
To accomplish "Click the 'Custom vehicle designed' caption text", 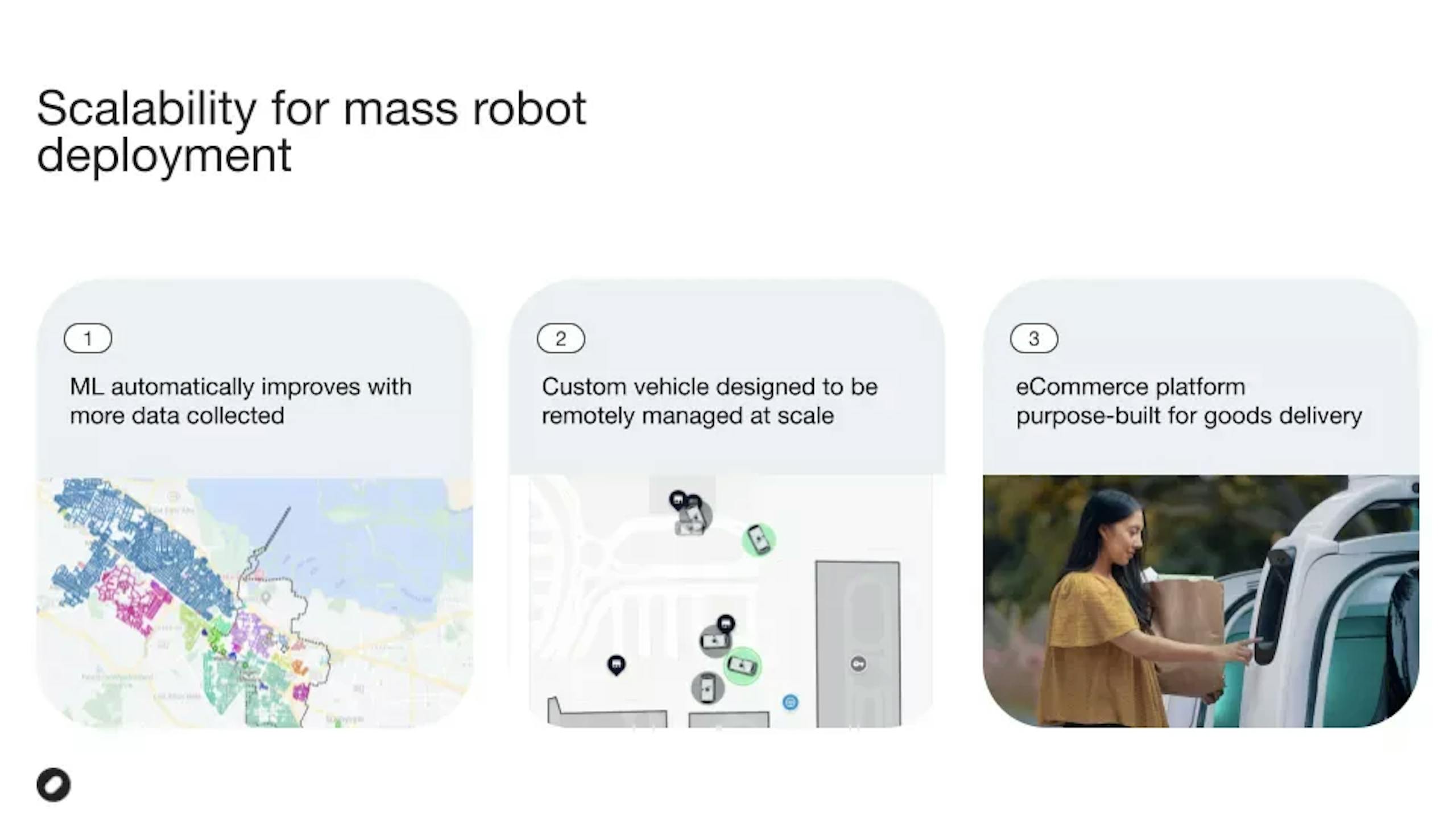I will (709, 401).
